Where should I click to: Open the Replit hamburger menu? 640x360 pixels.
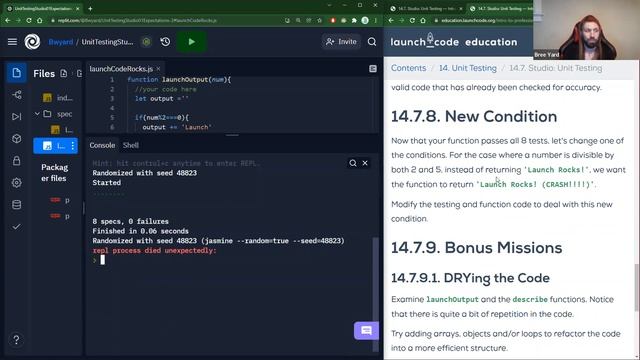pyautogui.click(x=12, y=42)
